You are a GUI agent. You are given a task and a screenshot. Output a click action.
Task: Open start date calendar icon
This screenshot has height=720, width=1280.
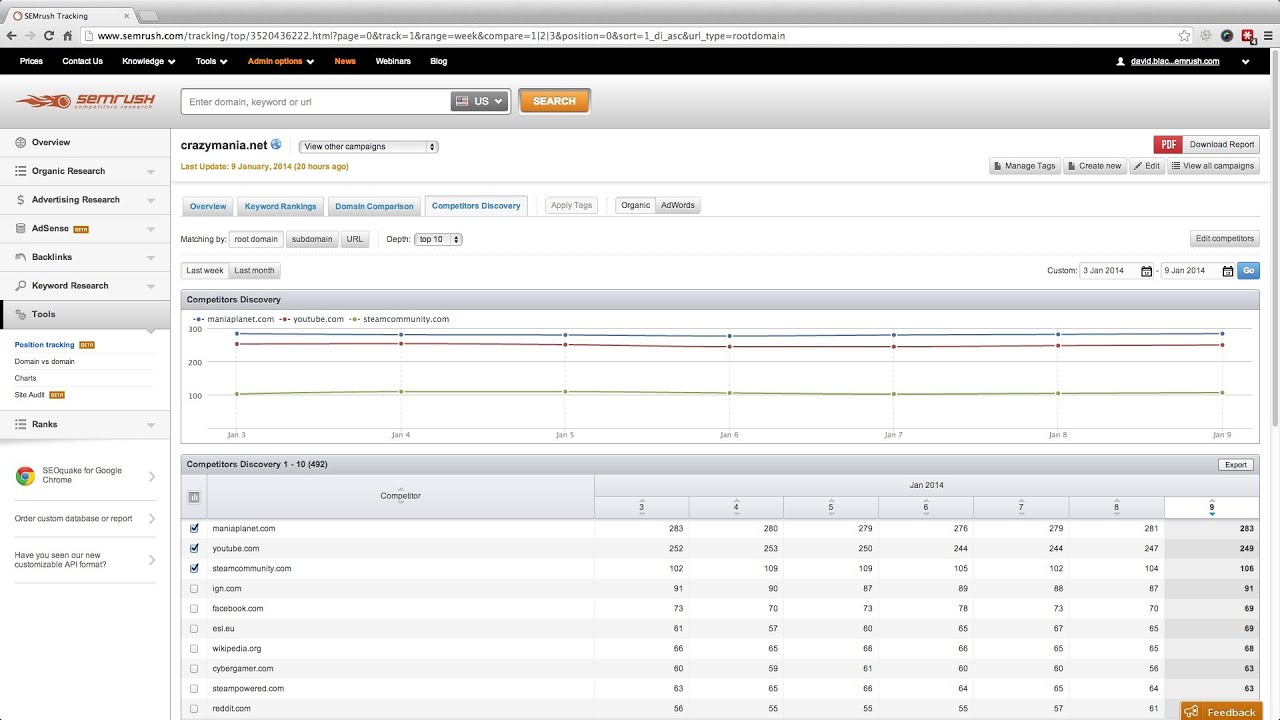click(1146, 271)
